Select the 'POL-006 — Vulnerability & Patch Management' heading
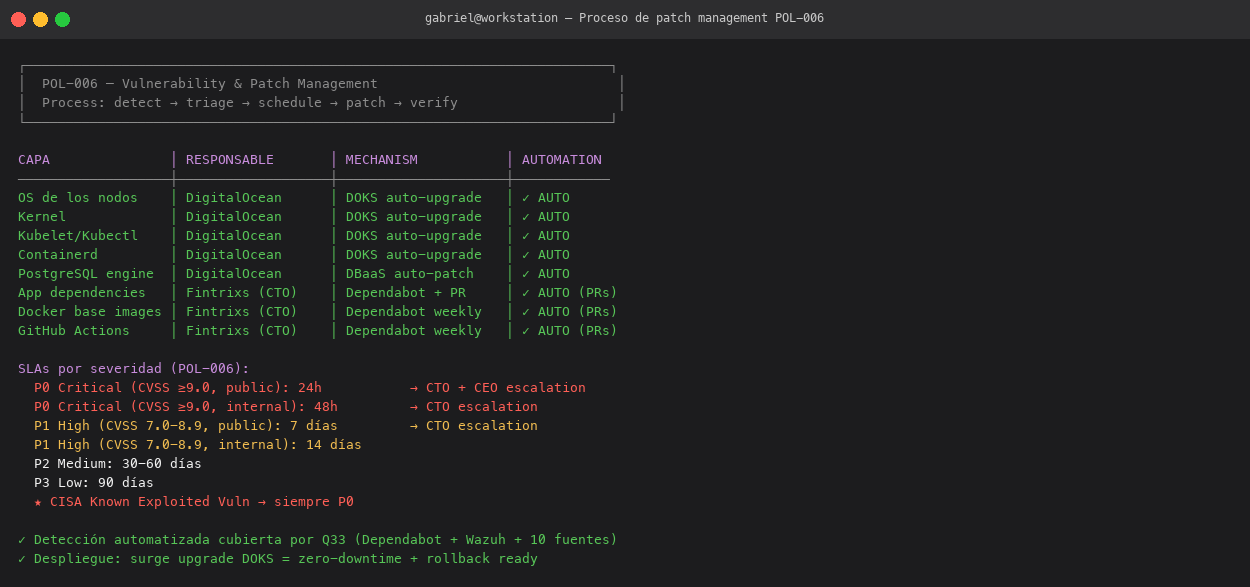1250x587 pixels. pos(210,84)
